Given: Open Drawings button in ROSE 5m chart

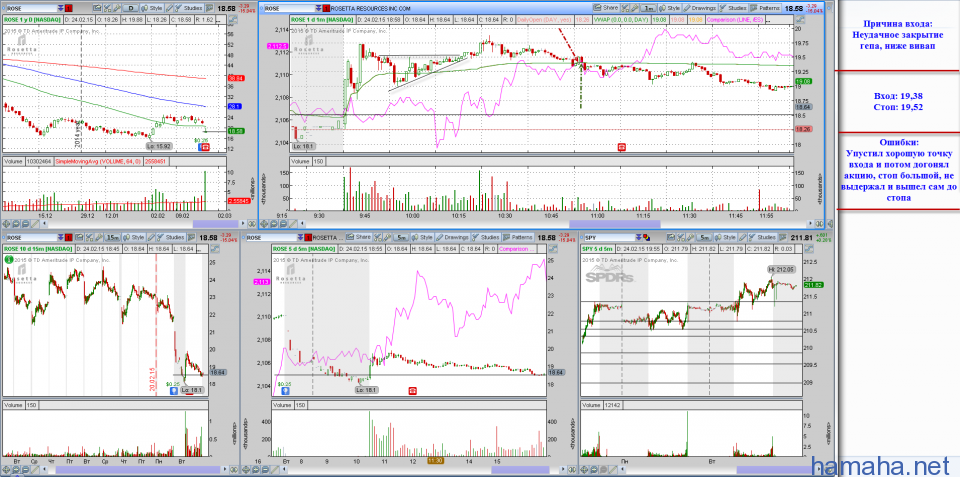Looking at the screenshot, I should click(x=452, y=238).
